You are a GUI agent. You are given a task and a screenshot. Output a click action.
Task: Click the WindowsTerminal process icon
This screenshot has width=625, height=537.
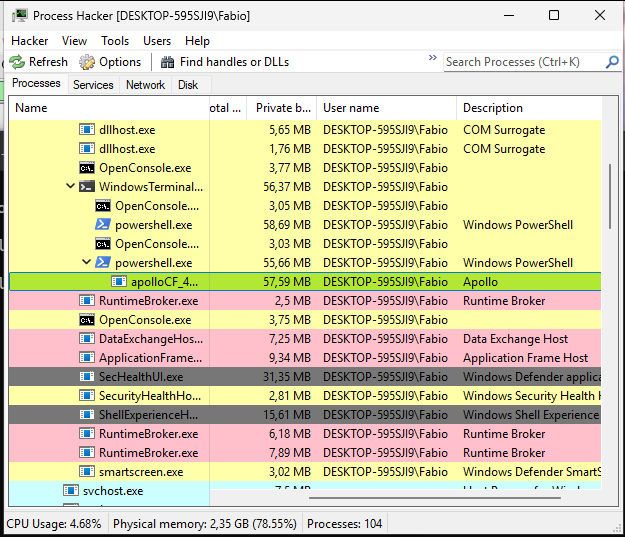87,187
